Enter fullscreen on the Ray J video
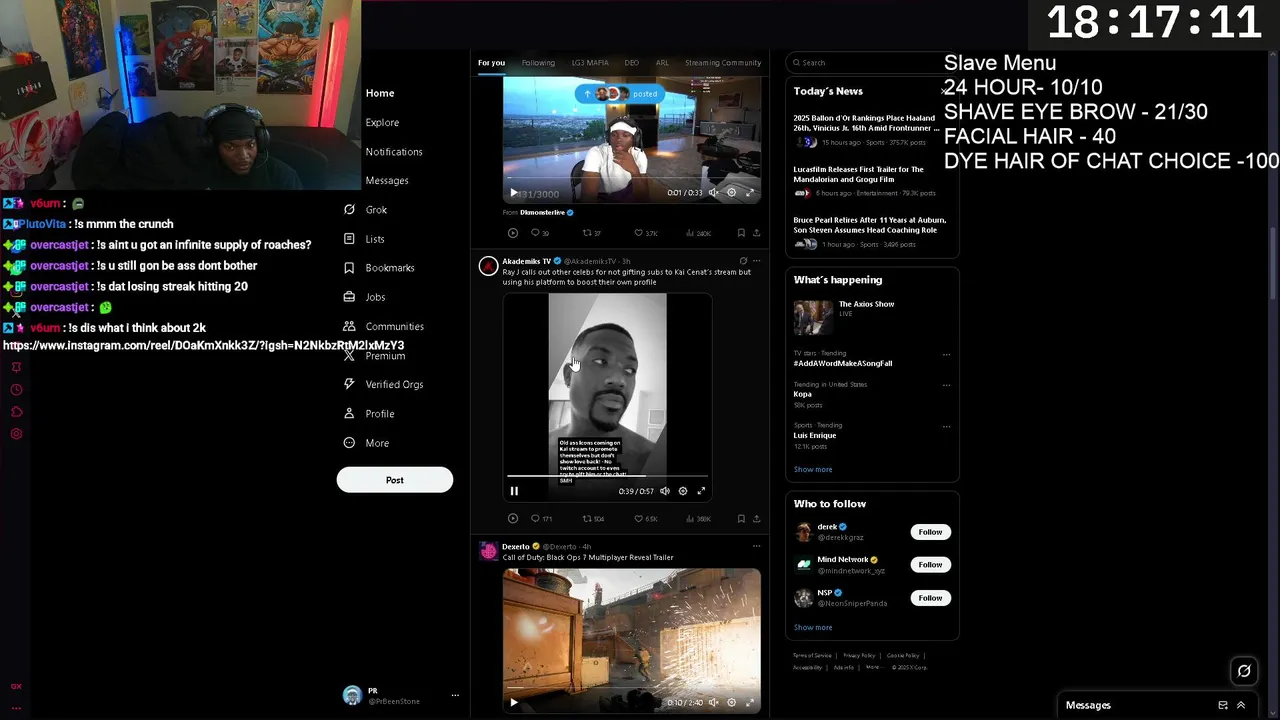 (701, 491)
